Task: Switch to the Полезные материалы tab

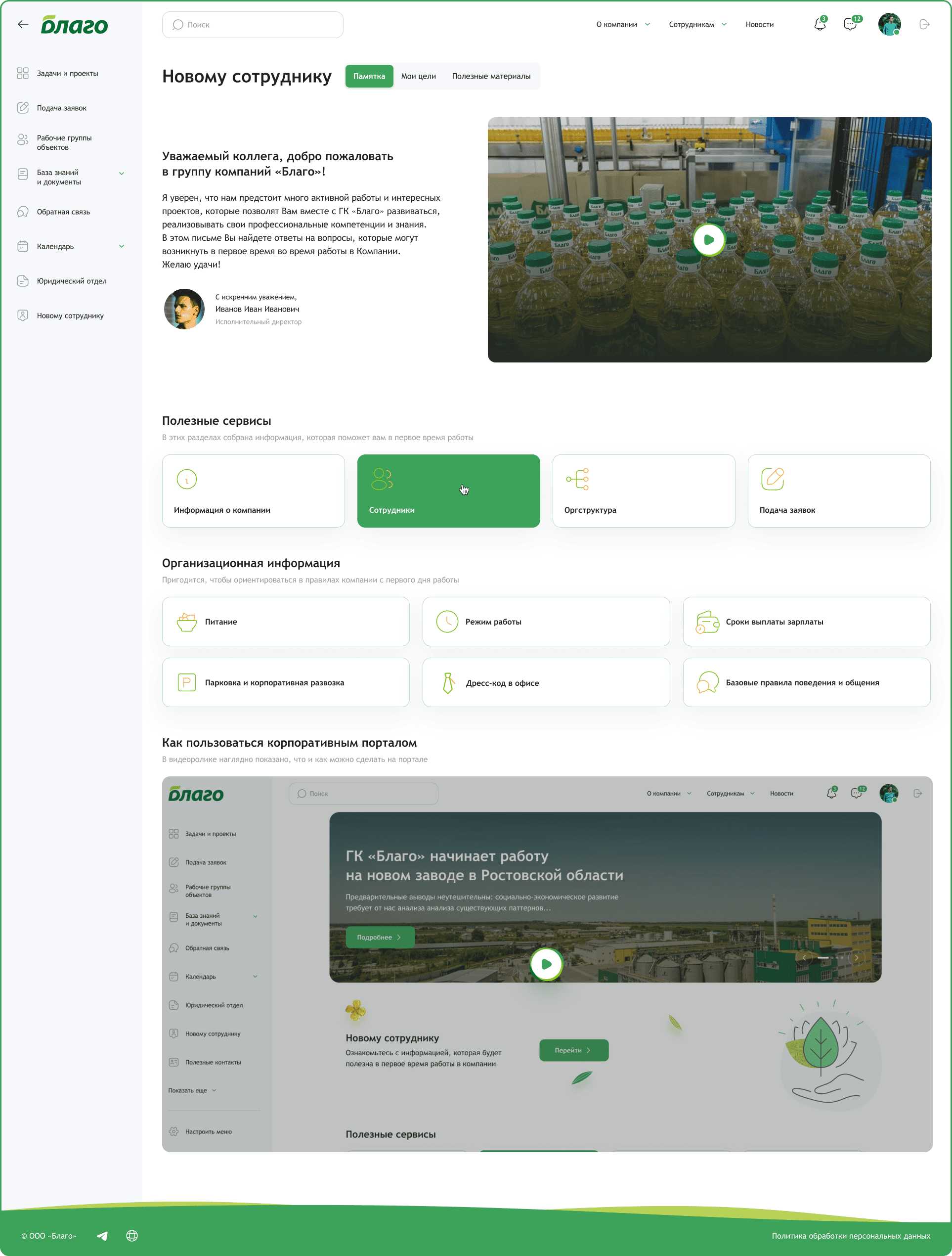Action: [x=491, y=76]
